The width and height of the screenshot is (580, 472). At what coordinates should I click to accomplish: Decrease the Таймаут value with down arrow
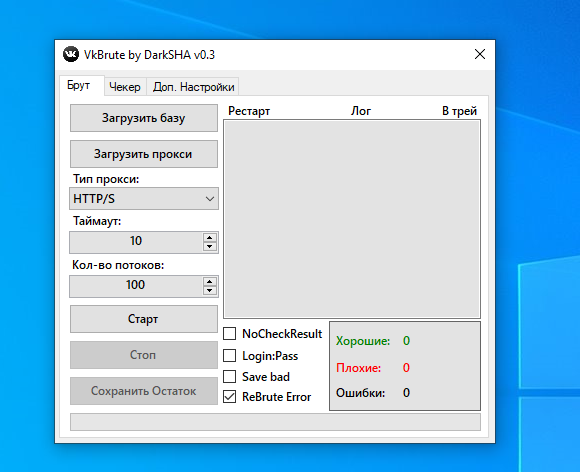tap(210, 246)
